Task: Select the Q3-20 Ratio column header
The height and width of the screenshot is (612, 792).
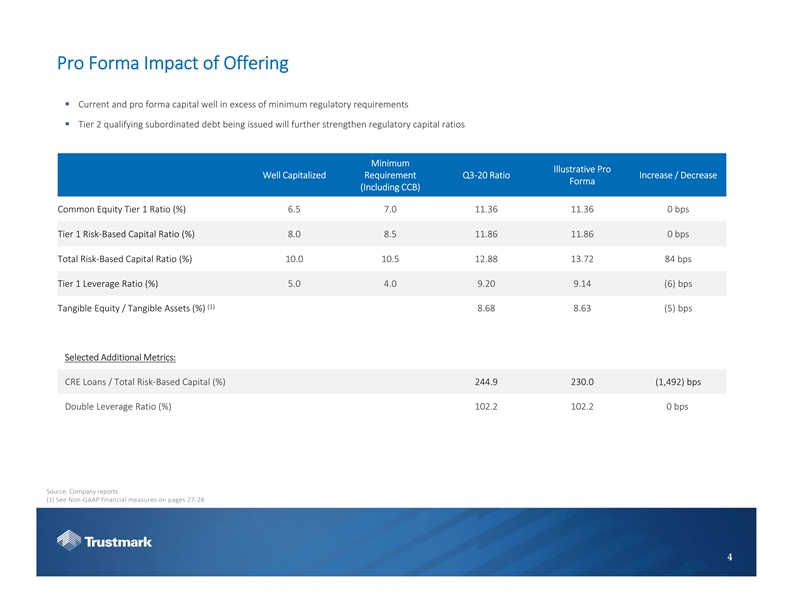Action: click(487, 175)
